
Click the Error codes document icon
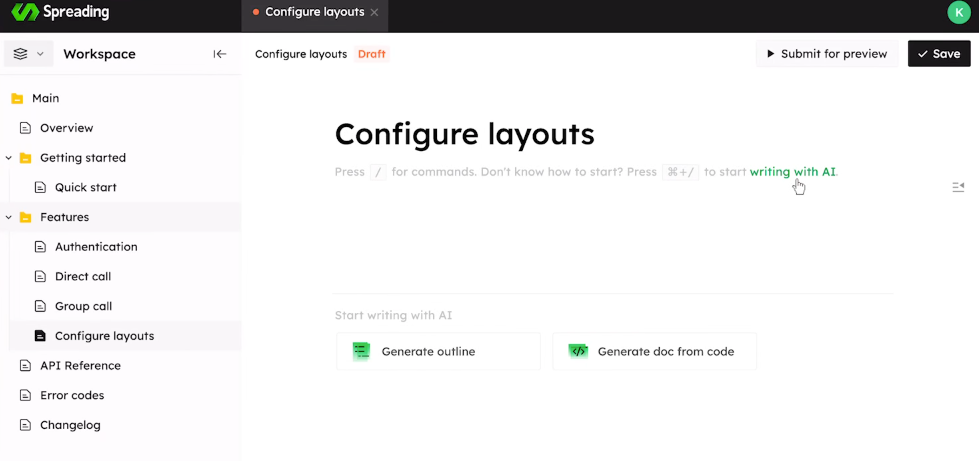point(25,395)
